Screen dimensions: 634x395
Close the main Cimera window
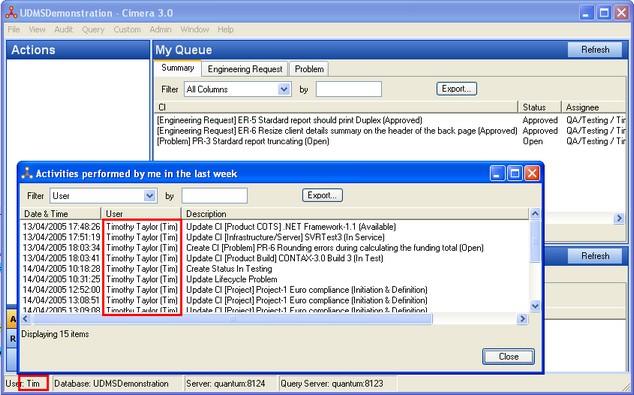[622, 13]
